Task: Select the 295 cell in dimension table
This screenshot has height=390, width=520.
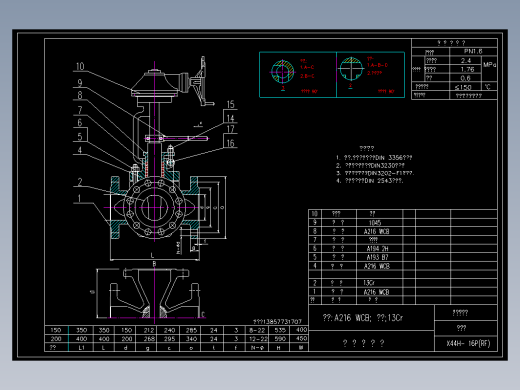Action: pos(169,339)
